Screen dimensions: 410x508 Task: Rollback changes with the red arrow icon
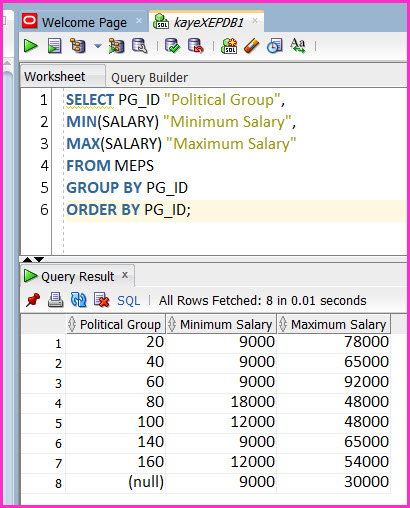196,46
